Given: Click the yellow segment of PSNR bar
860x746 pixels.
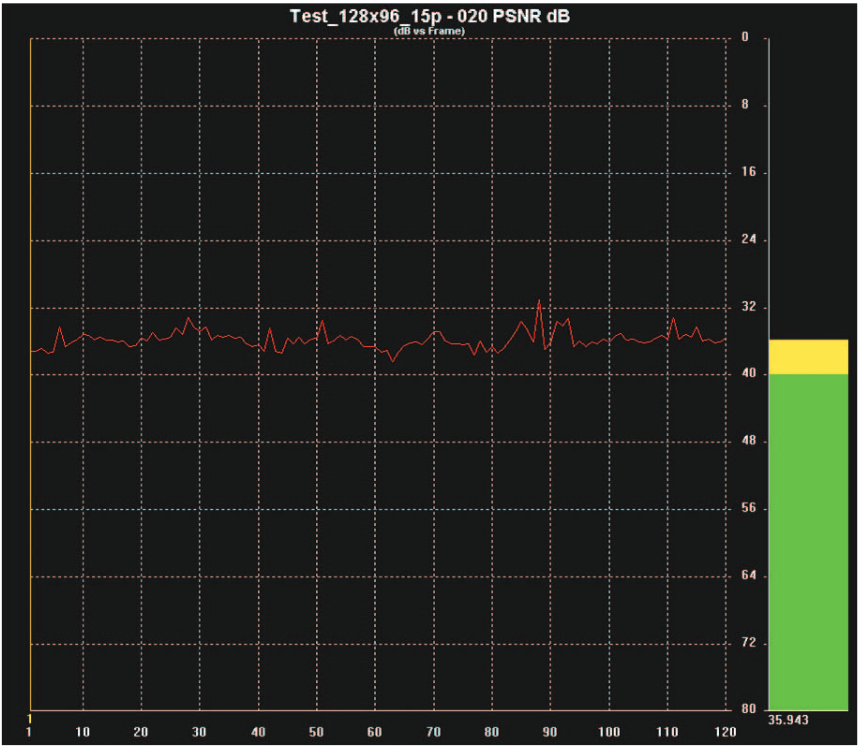Looking at the screenshot, I should click(x=808, y=357).
